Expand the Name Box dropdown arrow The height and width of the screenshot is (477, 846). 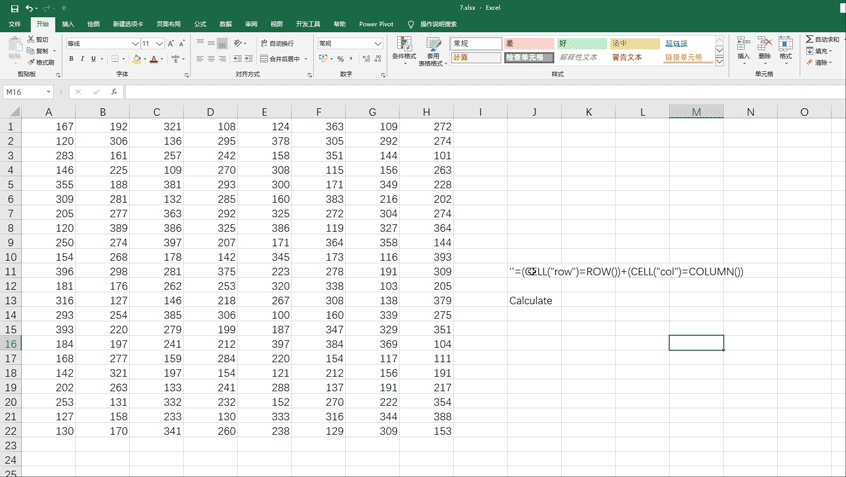49,92
